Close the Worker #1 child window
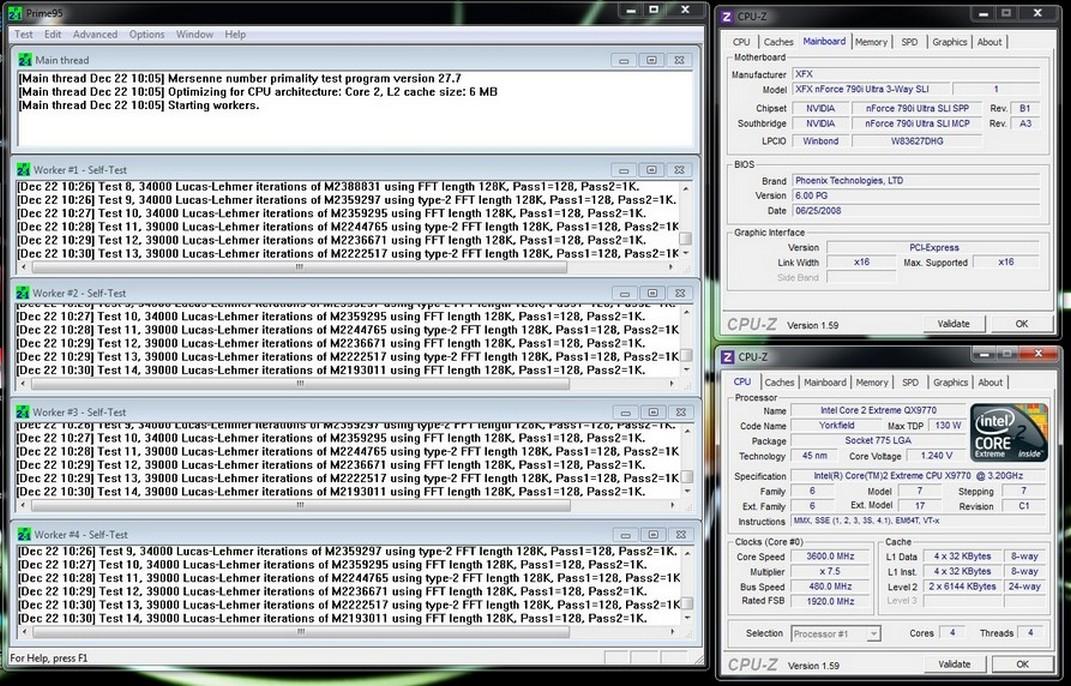This screenshot has width=1071, height=686. pos(680,170)
